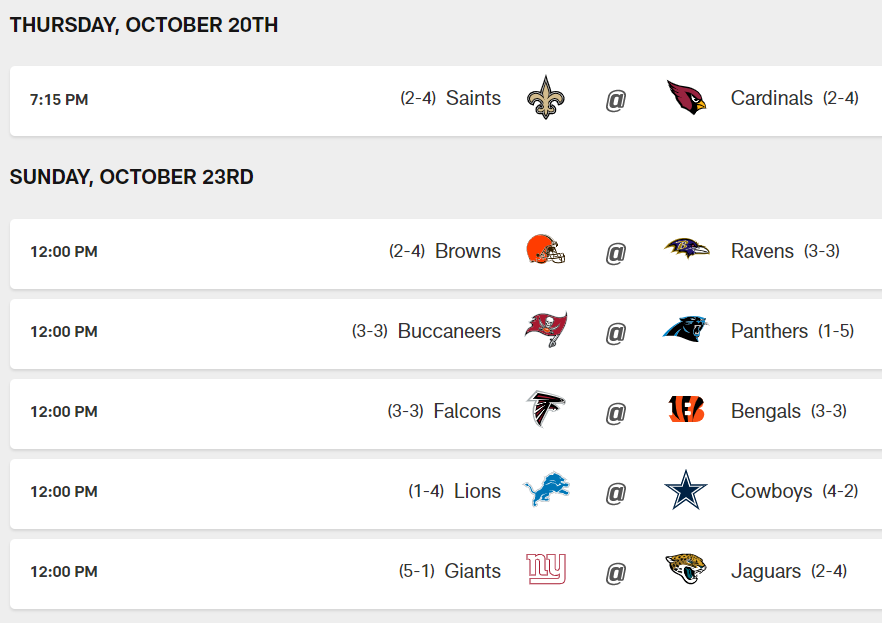Click the Jaguars team logo
Image resolution: width=882 pixels, height=623 pixels.
[x=686, y=570]
